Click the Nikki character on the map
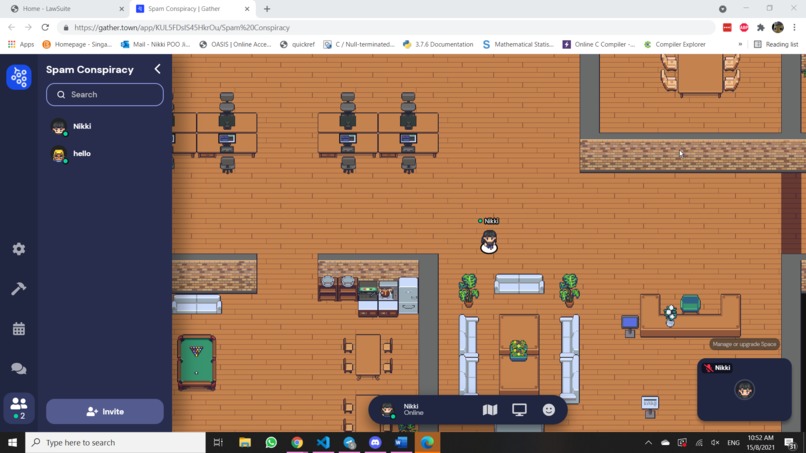Viewport: 806px width, 453px height. click(x=489, y=242)
